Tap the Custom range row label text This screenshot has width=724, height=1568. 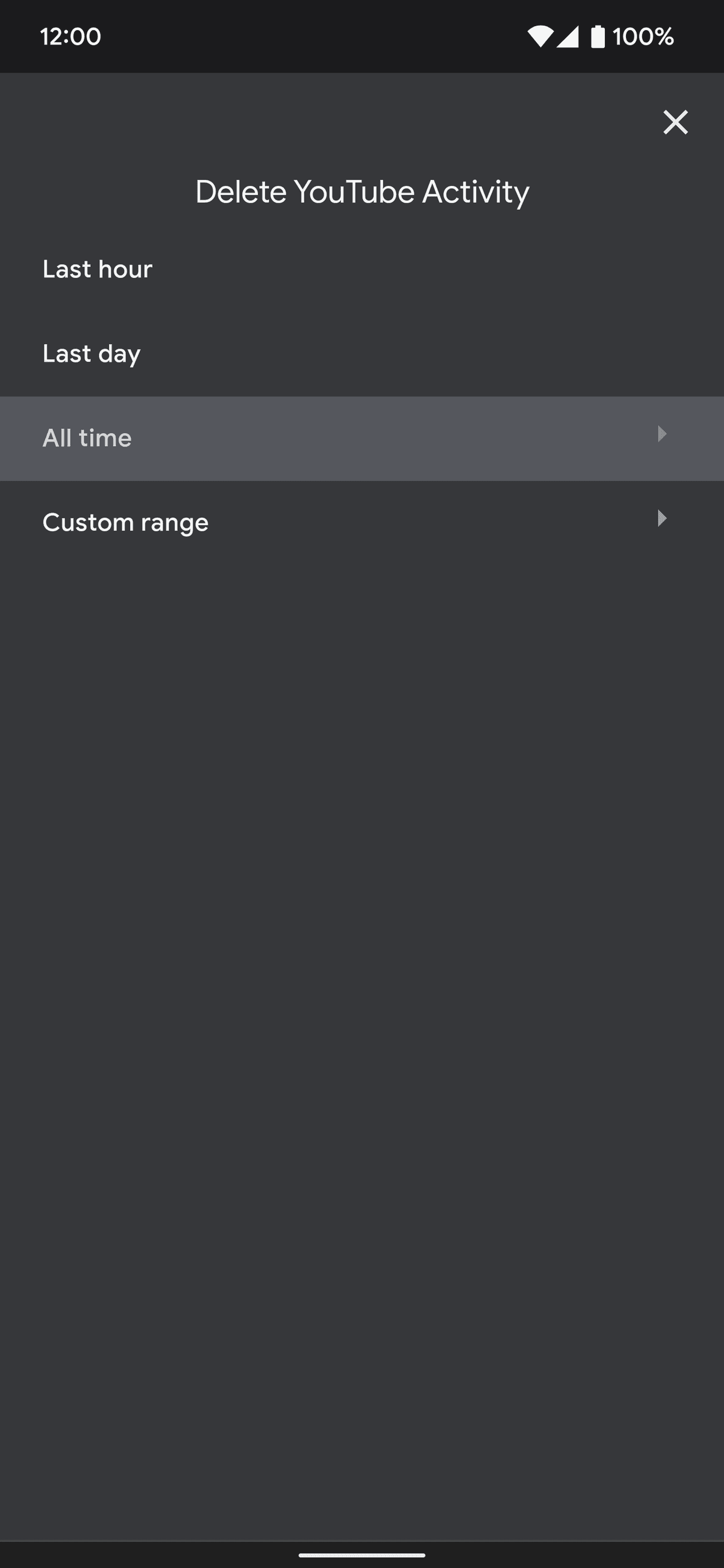tap(125, 523)
